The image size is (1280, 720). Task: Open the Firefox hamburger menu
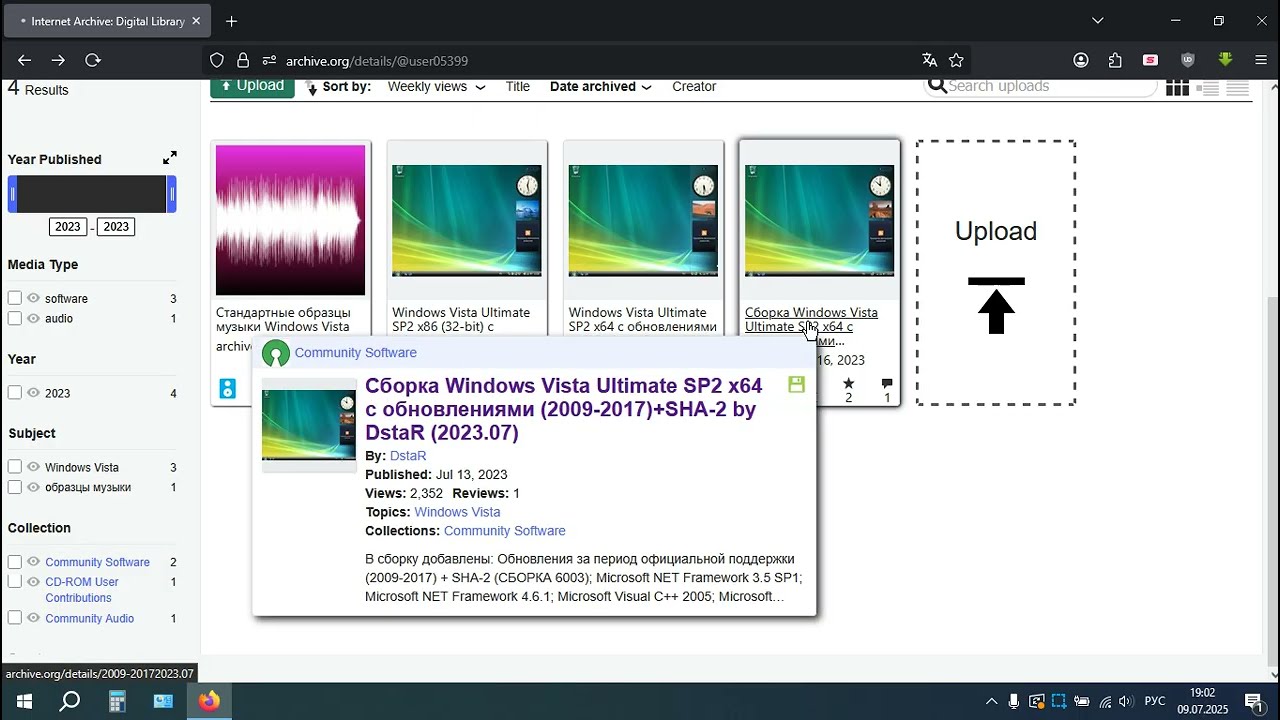[1262, 60]
